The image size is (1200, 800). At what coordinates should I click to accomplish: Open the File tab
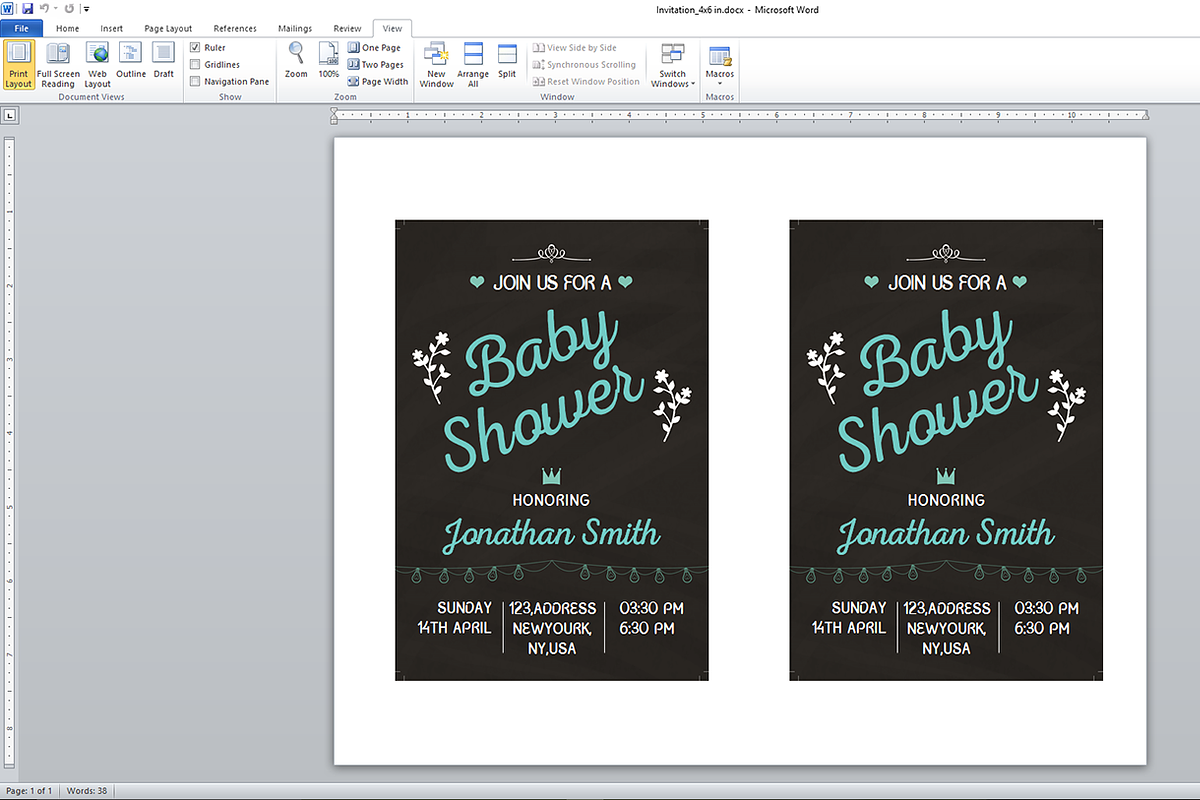click(x=21, y=28)
